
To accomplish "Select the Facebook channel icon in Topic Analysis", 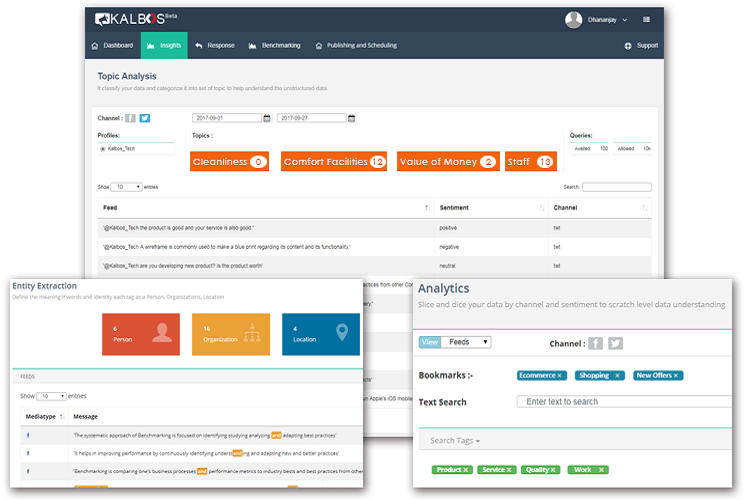I will (x=130, y=118).
